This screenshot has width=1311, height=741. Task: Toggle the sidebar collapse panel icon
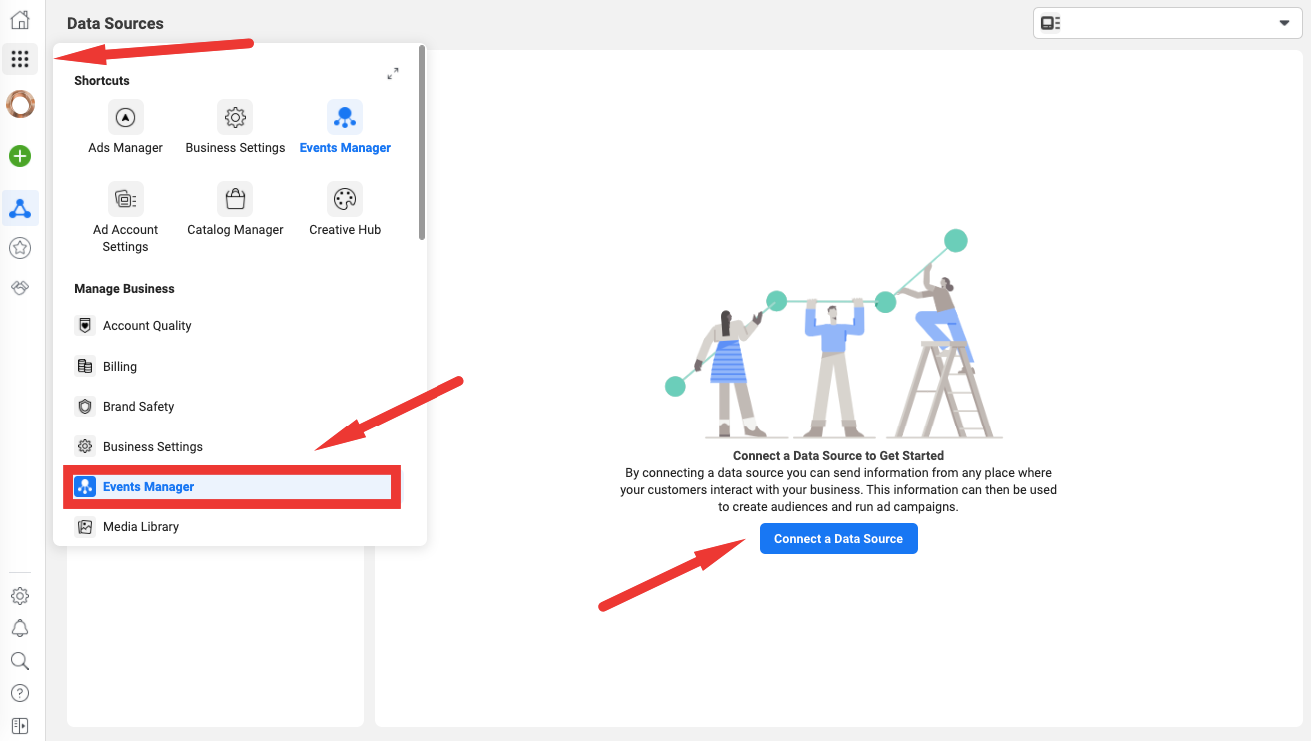point(20,725)
